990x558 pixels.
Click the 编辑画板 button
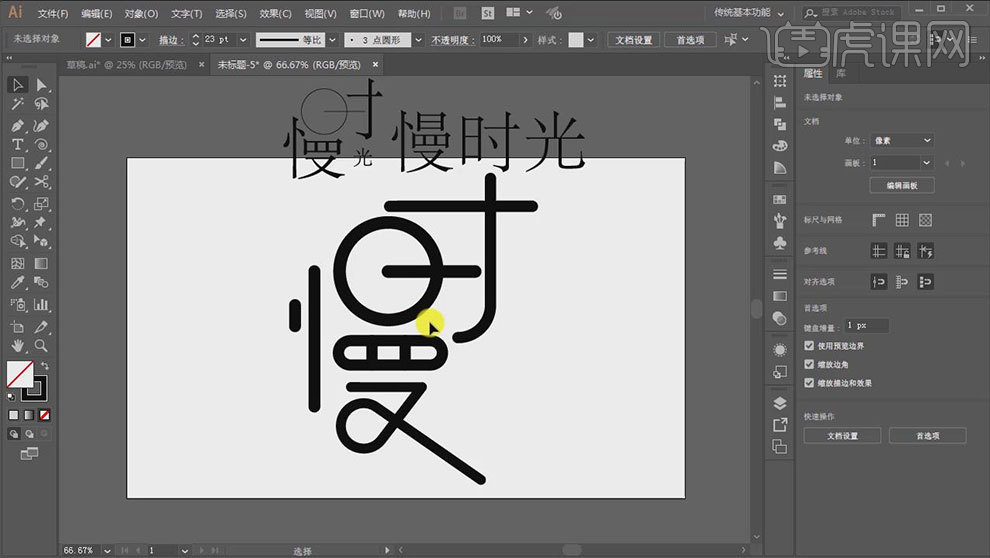point(902,185)
